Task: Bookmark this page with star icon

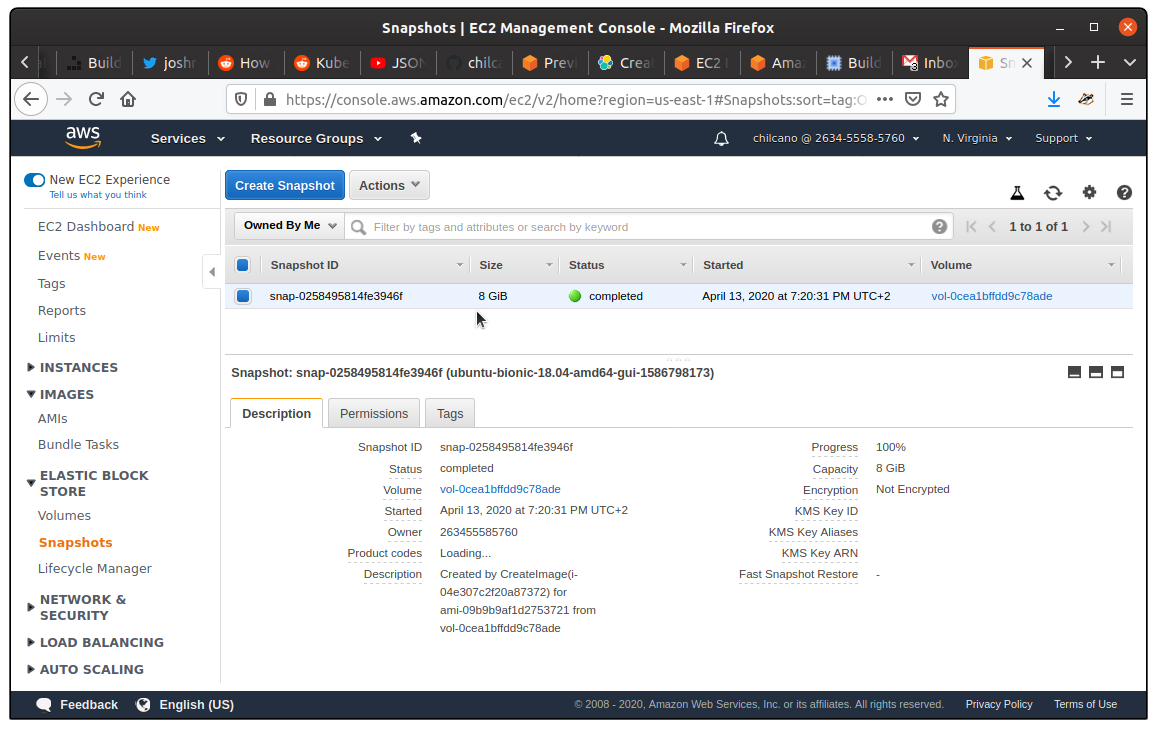Action: (x=941, y=100)
